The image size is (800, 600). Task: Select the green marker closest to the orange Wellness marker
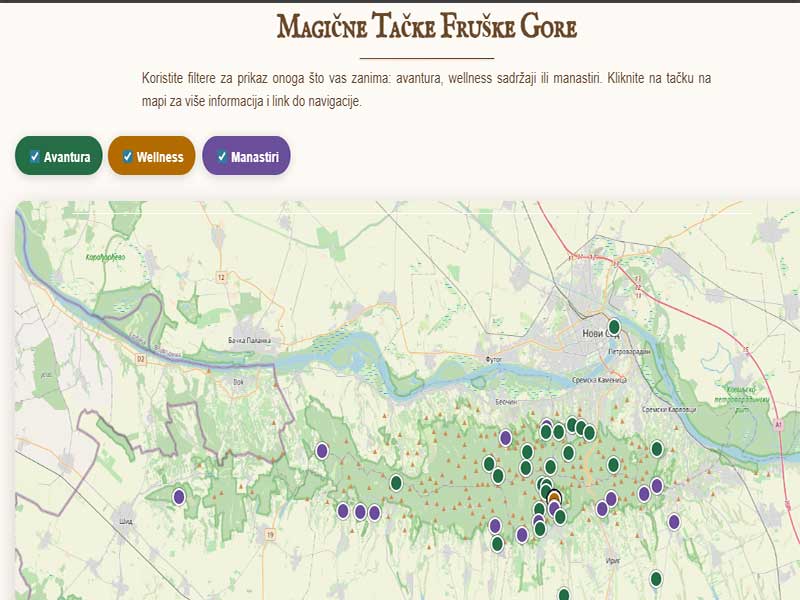543,490
